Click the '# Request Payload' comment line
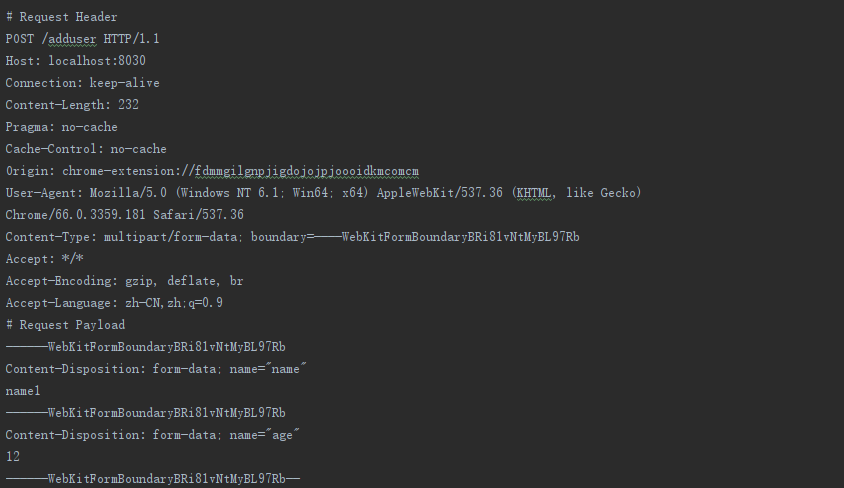This screenshot has height=488, width=844. point(65,325)
